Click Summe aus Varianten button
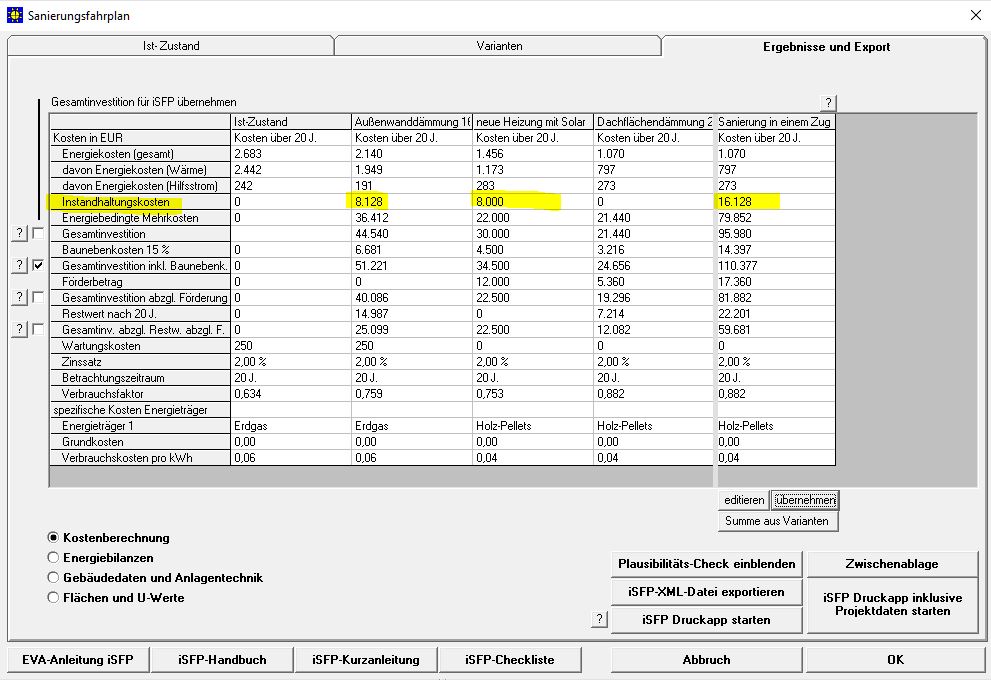991x680 pixels. tap(778, 521)
